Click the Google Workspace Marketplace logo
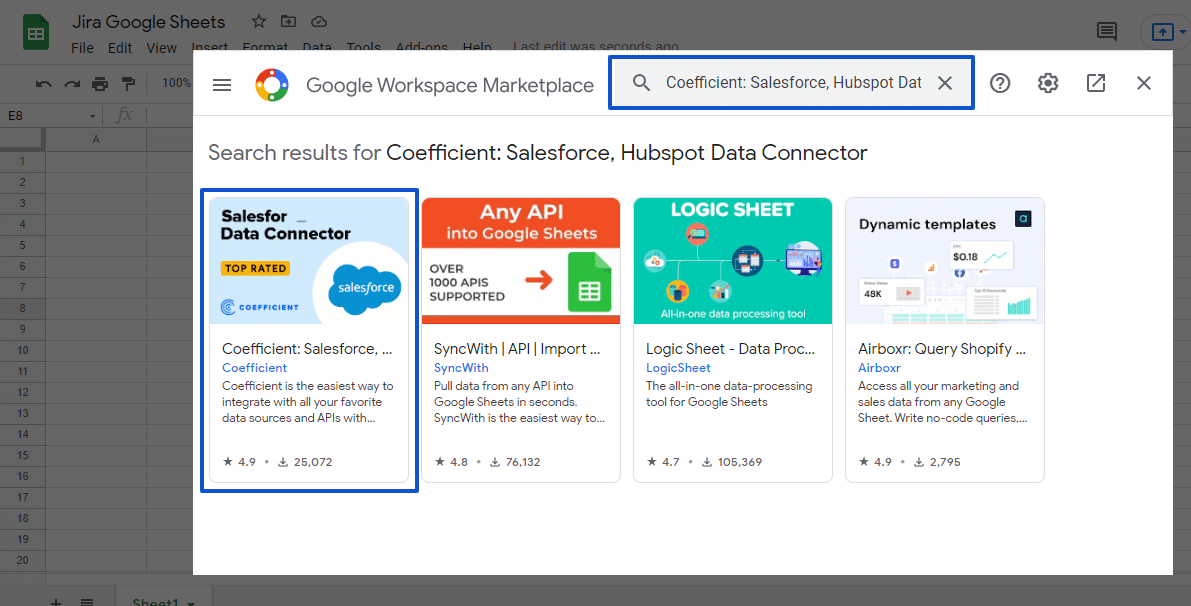The height and width of the screenshot is (606, 1191). [272, 84]
